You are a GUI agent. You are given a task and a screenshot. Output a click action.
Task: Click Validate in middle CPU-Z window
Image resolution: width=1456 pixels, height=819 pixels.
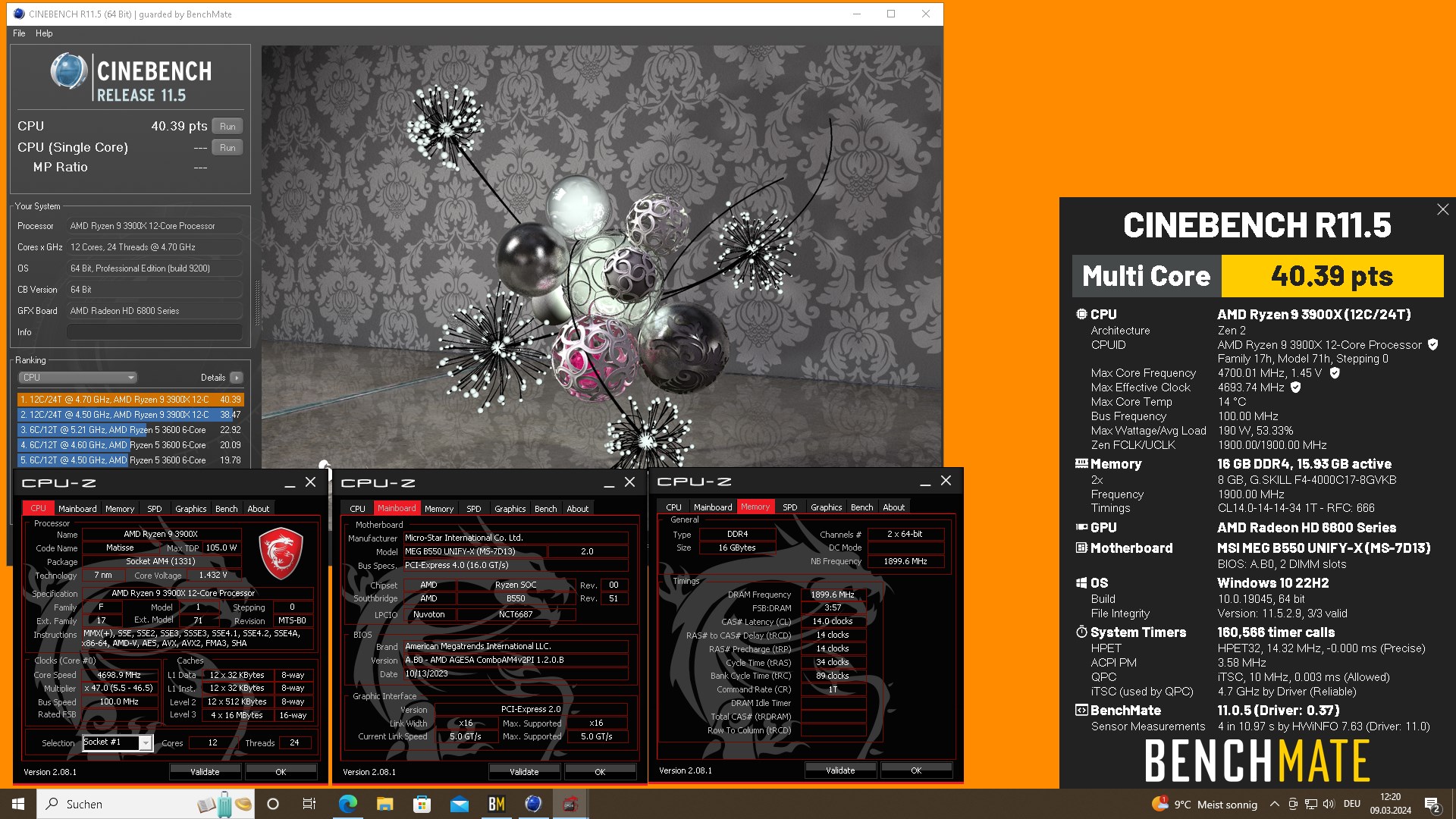click(x=524, y=772)
